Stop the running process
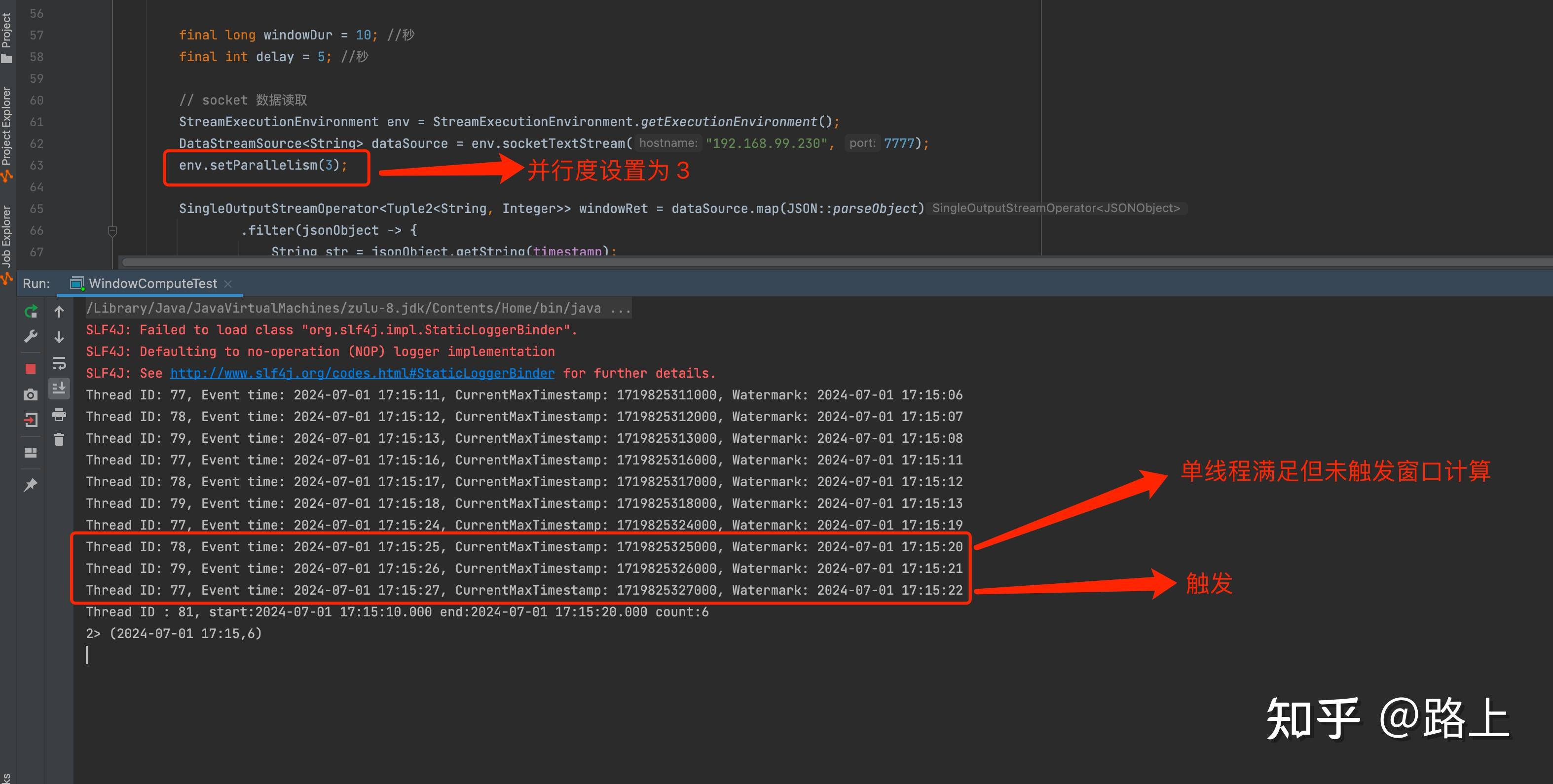 (31, 369)
